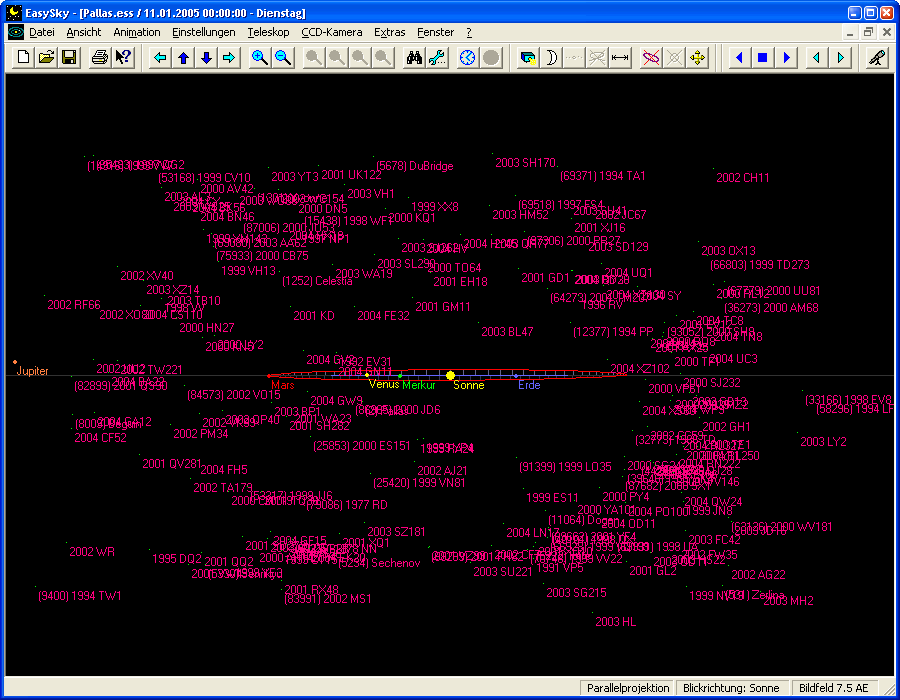The image size is (900, 700).
Task: Save using the floppy disk icon
Action: click(69, 58)
